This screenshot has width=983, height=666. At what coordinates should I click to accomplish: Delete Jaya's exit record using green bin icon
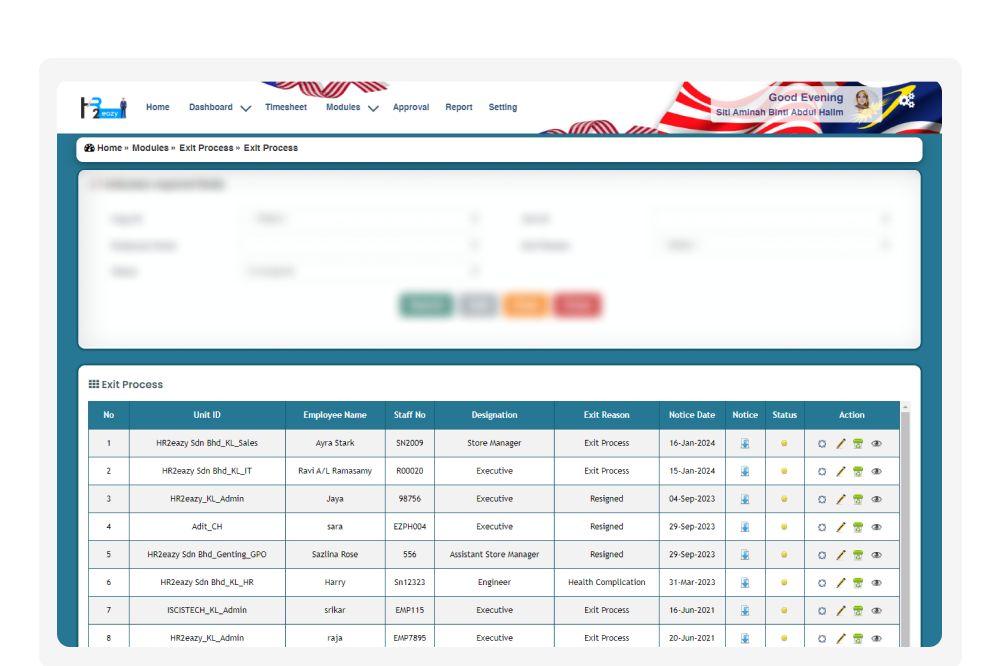[x=858, y=499]
